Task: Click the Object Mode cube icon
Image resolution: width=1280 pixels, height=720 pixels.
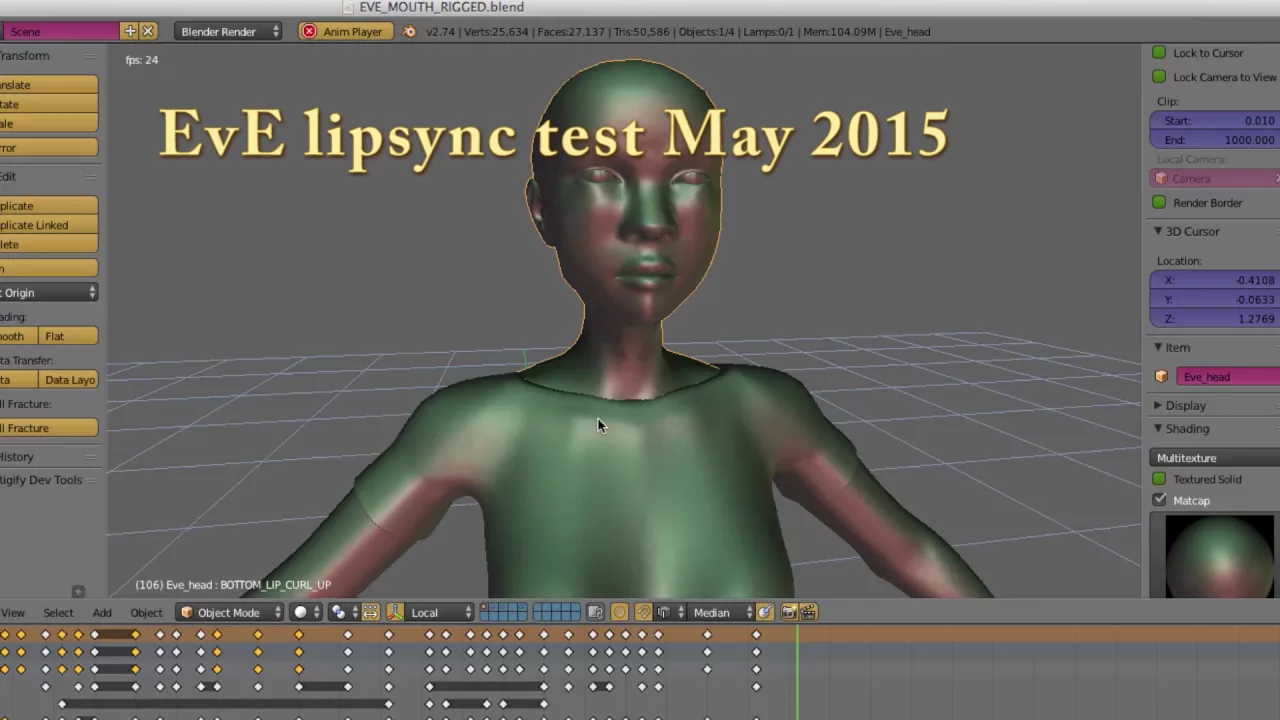Action: tap(186, 612)
